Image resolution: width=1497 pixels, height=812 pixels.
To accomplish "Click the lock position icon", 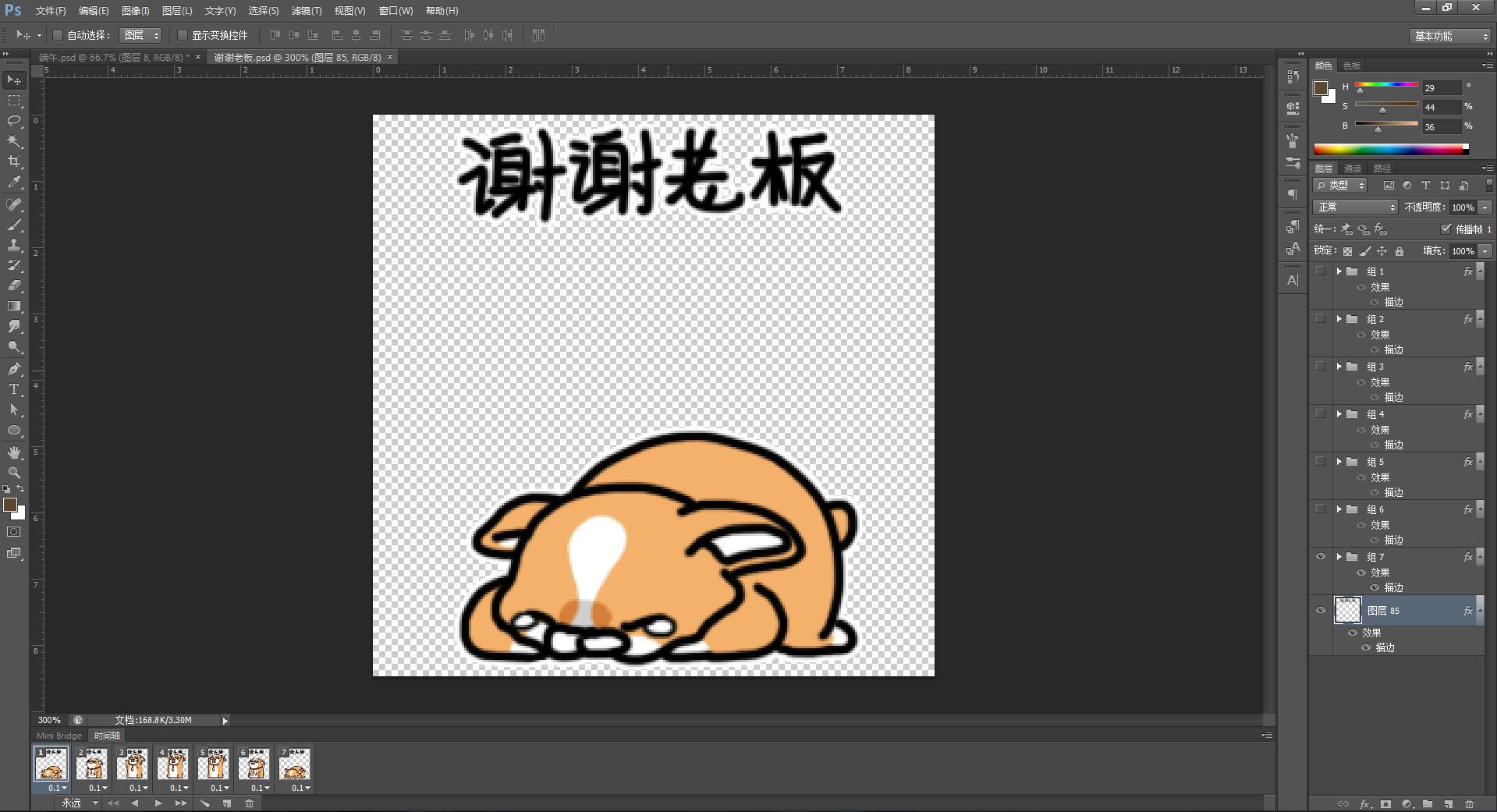I will pos(1382,251).
